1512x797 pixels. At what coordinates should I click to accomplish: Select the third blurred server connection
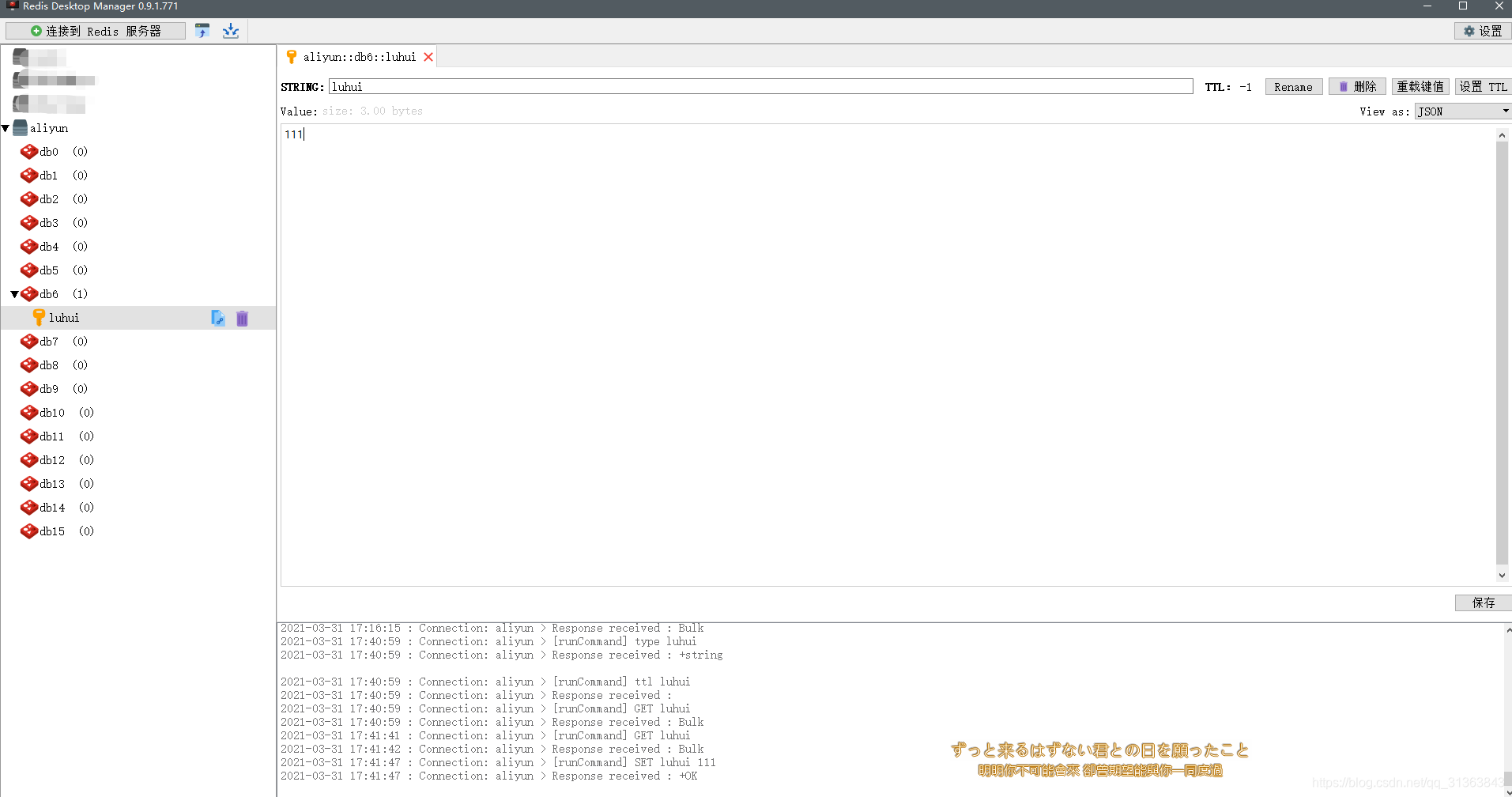(x=49, y=104)
